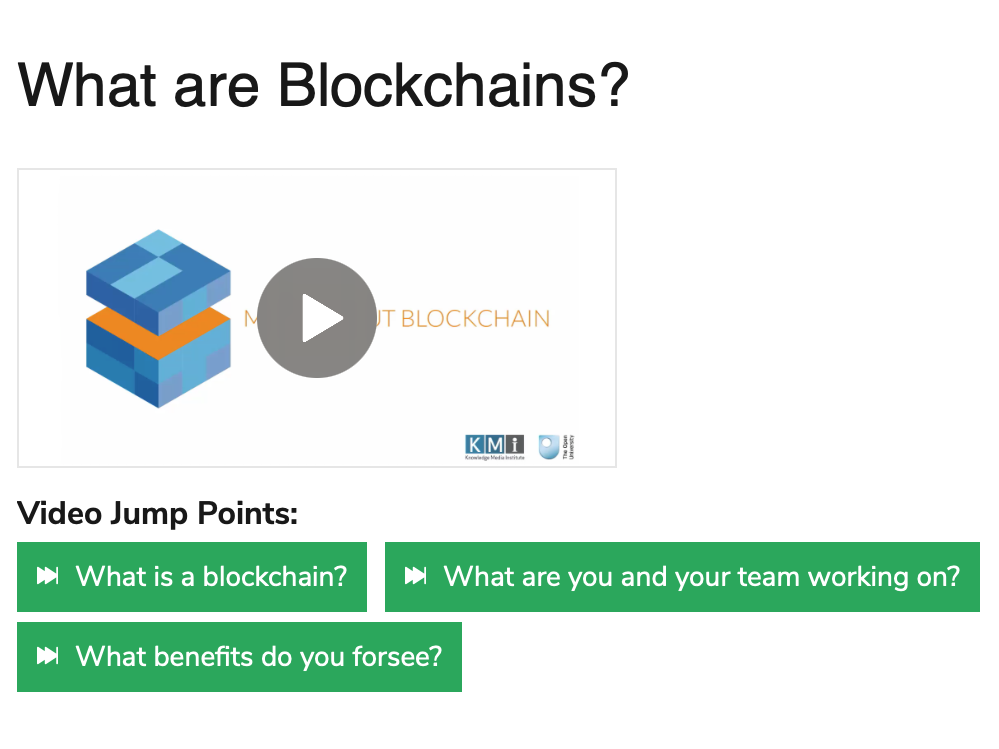This screenshot has height=749, width=999.
Task: Click the orange letter 'M' left of the play button
Action: [251, 319]
